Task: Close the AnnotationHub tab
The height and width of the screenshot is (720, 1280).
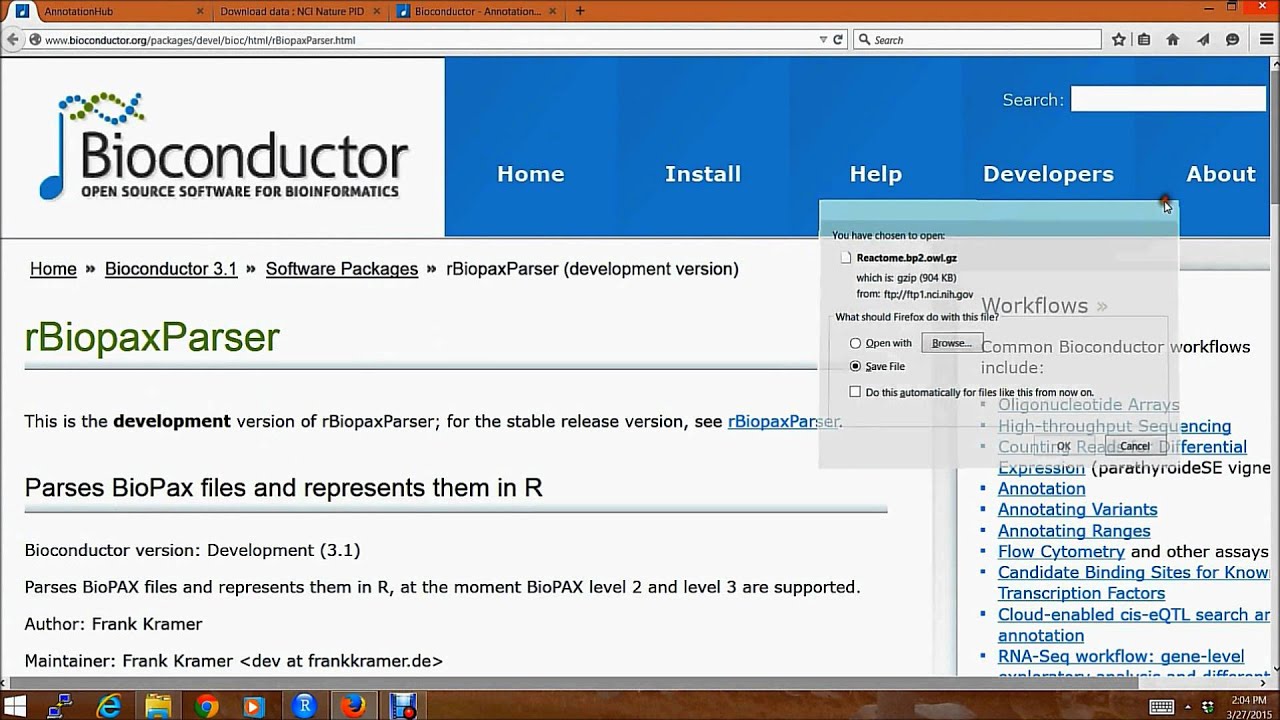Action: pyautogui.click(x=200, y=11)
